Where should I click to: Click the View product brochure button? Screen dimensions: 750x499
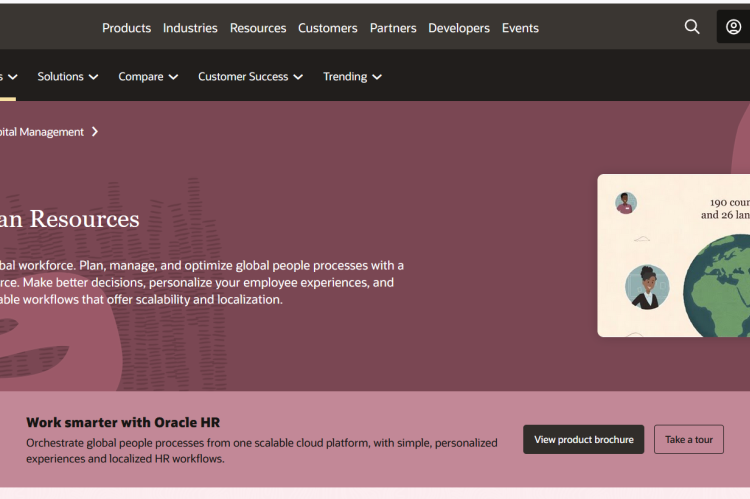pyautogui.click(x=584, y=439)
